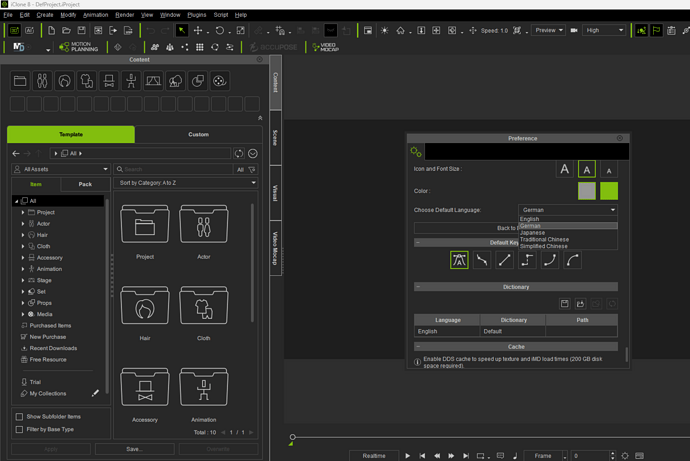This screenshot has width=690, height=461.
Task: Open the Video Mocap plugin button
Action: click(325, 47)
